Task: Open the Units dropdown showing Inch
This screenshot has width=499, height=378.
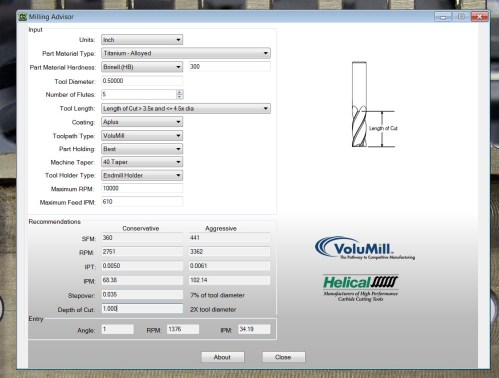Action: [142, 40]
